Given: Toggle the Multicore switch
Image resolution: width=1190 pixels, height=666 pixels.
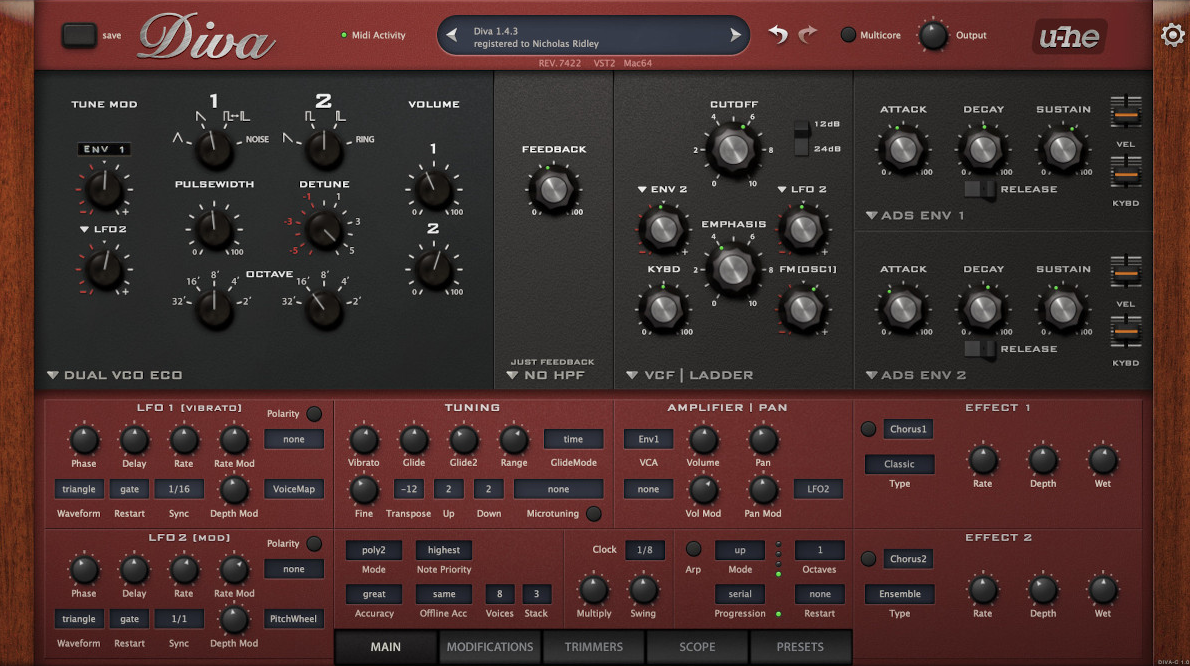Looking at the screenshot, I should coord(848,35).
